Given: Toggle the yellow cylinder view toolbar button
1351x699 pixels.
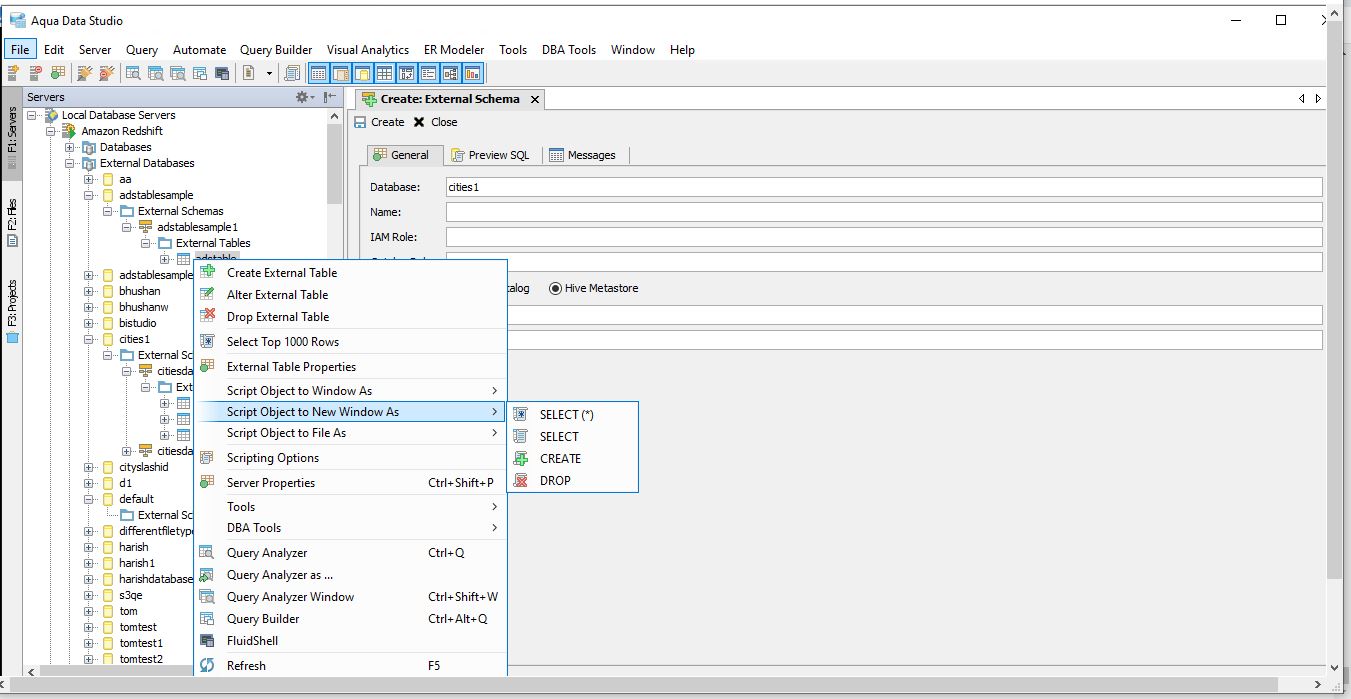Looking at the screenshot, I should click(362, 73).
